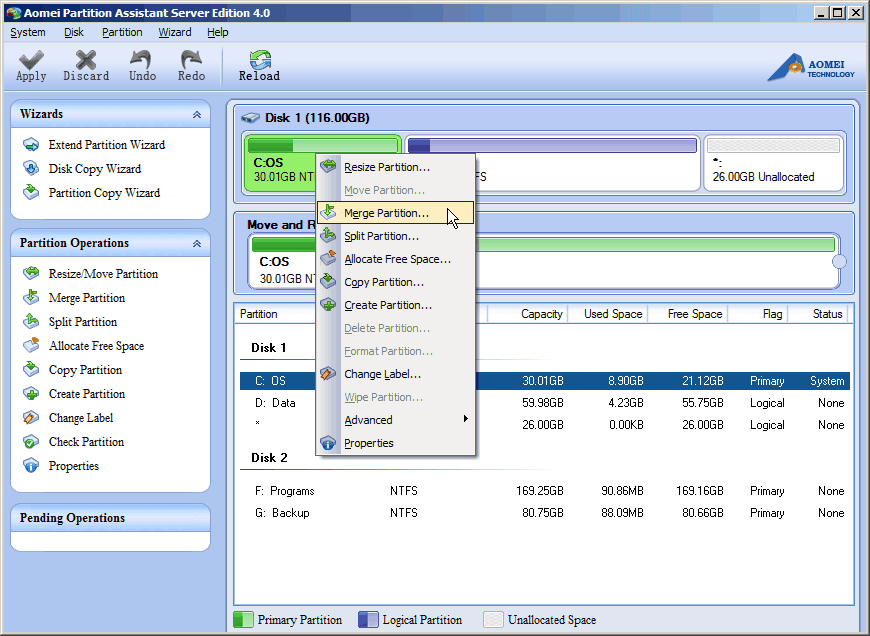
Task: Click blue Logical Partition legend swatch
Action: point(368,619)
